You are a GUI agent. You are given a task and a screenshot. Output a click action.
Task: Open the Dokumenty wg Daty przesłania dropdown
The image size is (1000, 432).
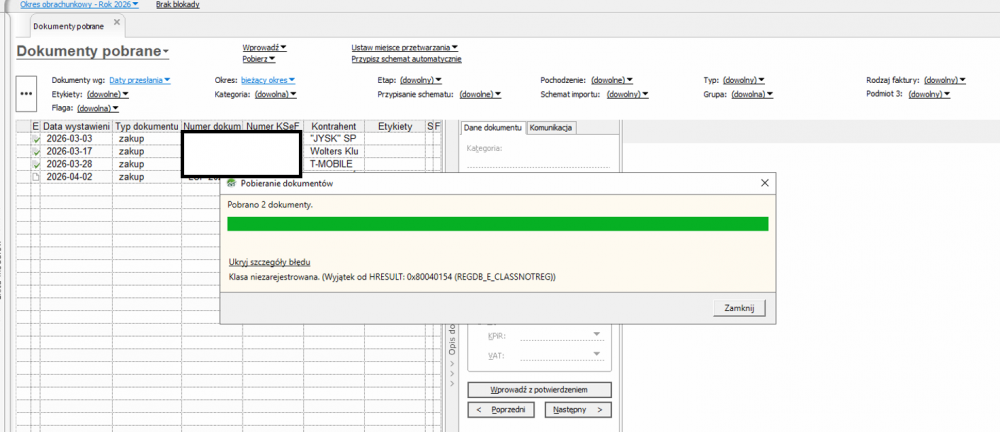[140, 80]
